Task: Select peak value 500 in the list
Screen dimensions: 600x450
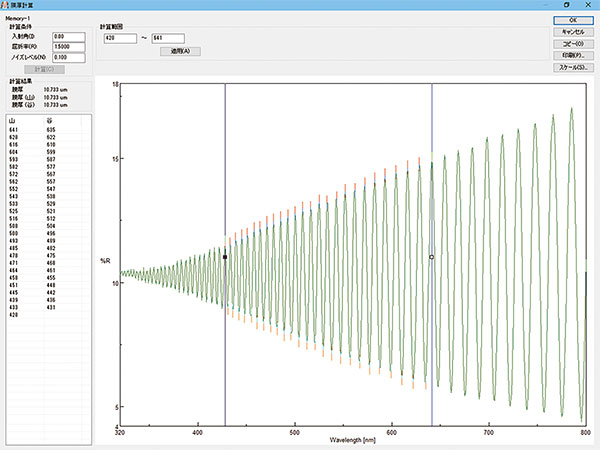Action: (13, 233)
